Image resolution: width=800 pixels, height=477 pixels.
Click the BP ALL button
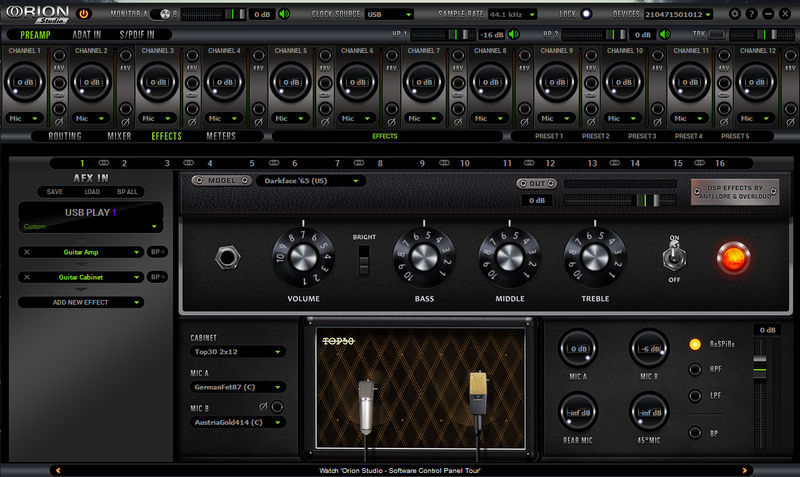pyautogui.click(x=128, y=192)
